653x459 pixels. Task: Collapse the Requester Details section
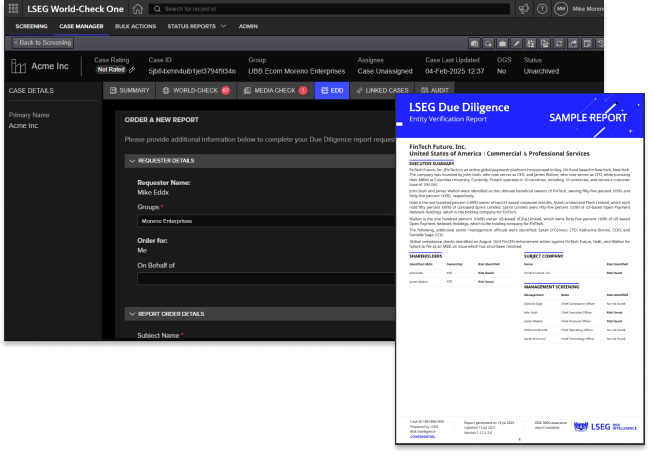point(133,160)
